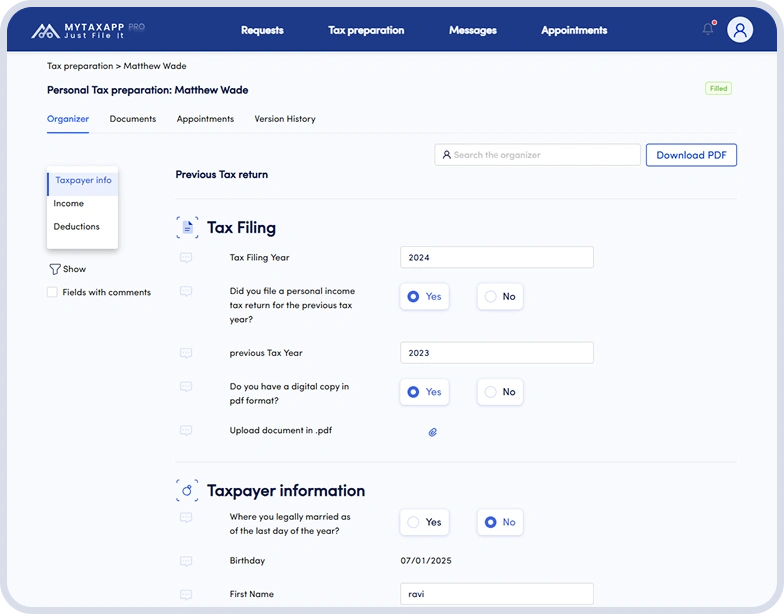This screenshot has height=614, width=784.
Task: Click the Tax Filing Year input field
Action: (496, 258)
